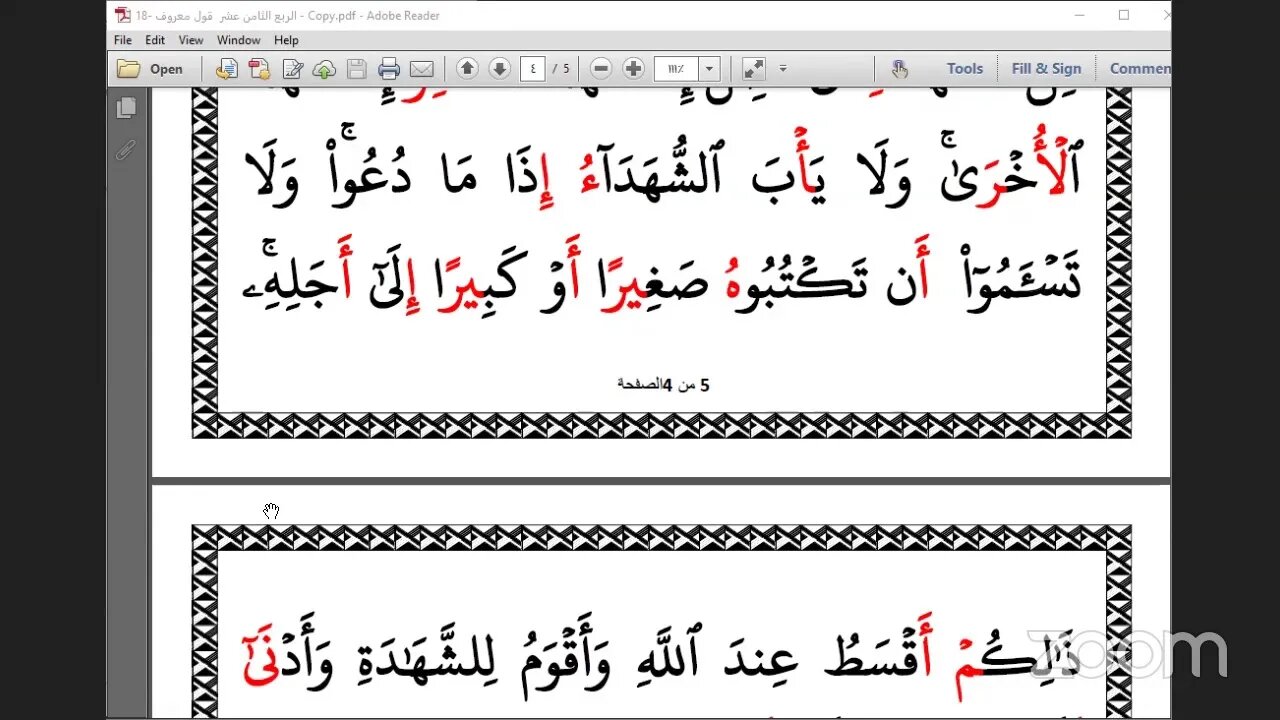1280x720 pixels.
Task: Go to the next page using the down arrow
Action: pyautogui.click(x=499, y=69)
